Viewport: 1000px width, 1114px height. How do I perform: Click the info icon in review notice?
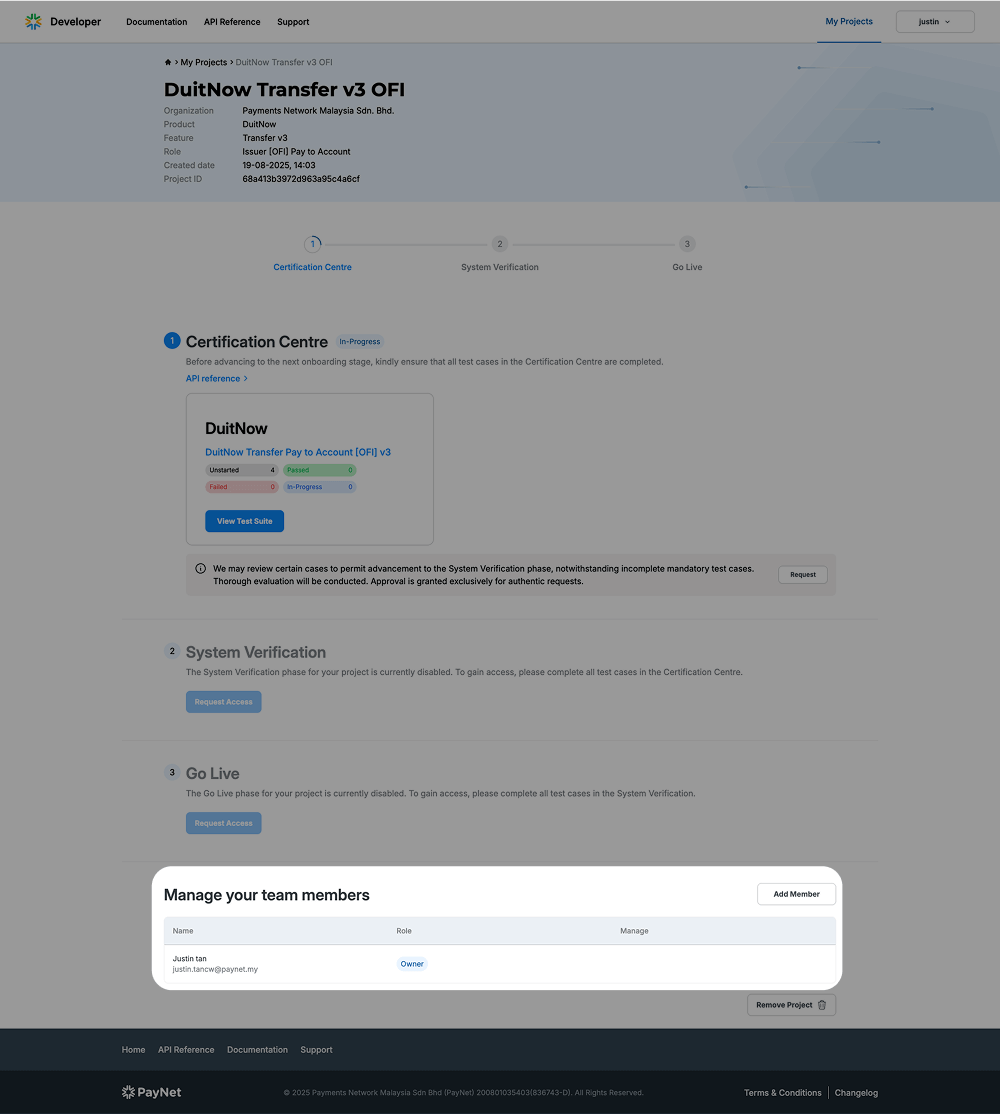click(200, 568)
